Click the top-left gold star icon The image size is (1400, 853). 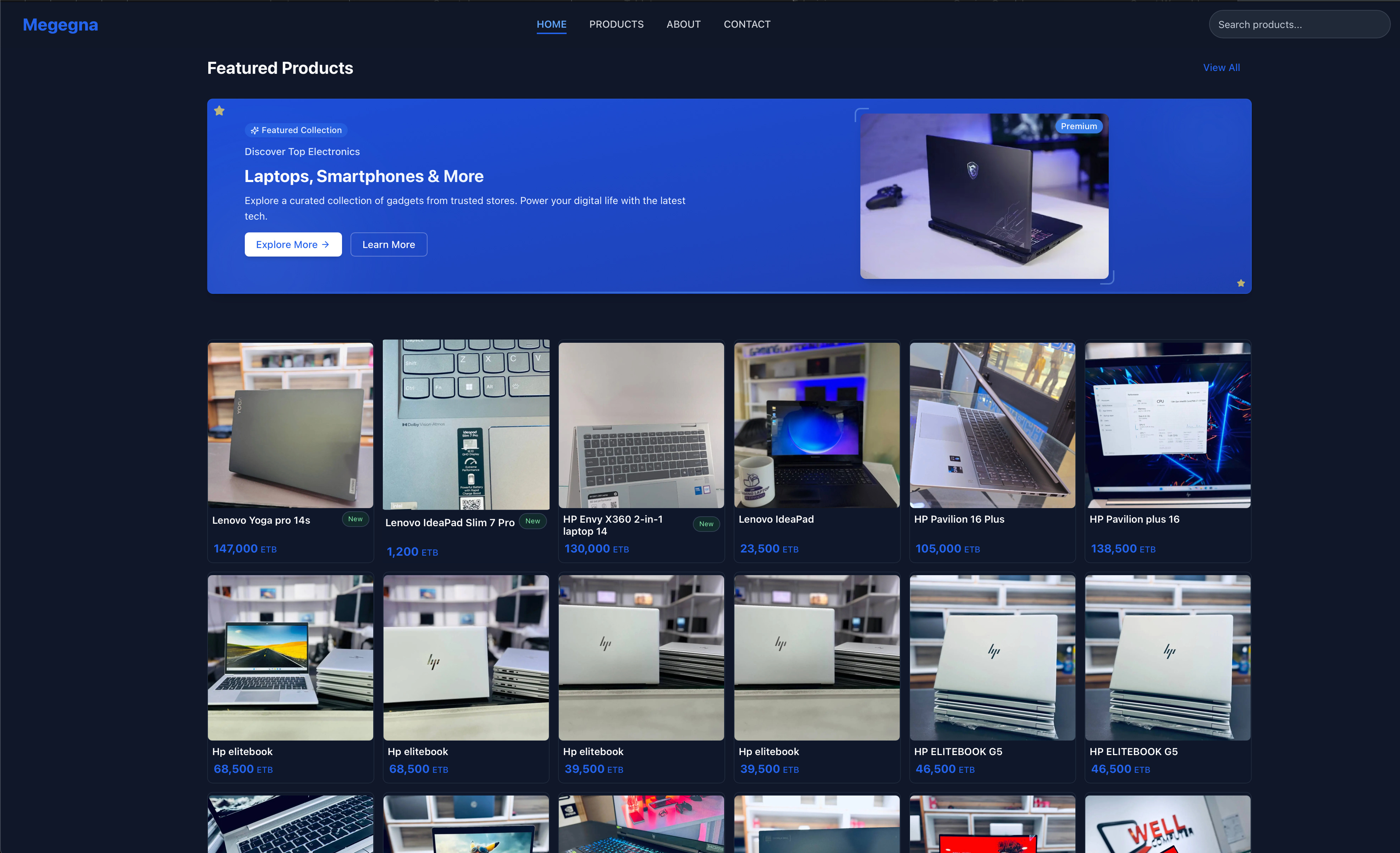pos(219,111)
